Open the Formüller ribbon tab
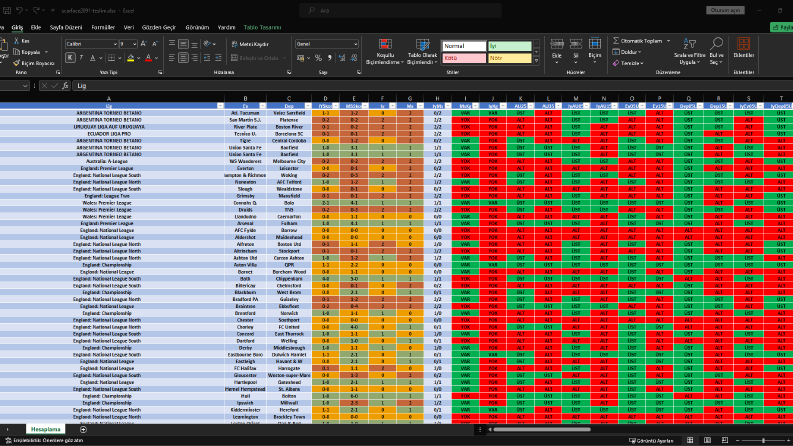793x446 pixels. pos(103,27)
